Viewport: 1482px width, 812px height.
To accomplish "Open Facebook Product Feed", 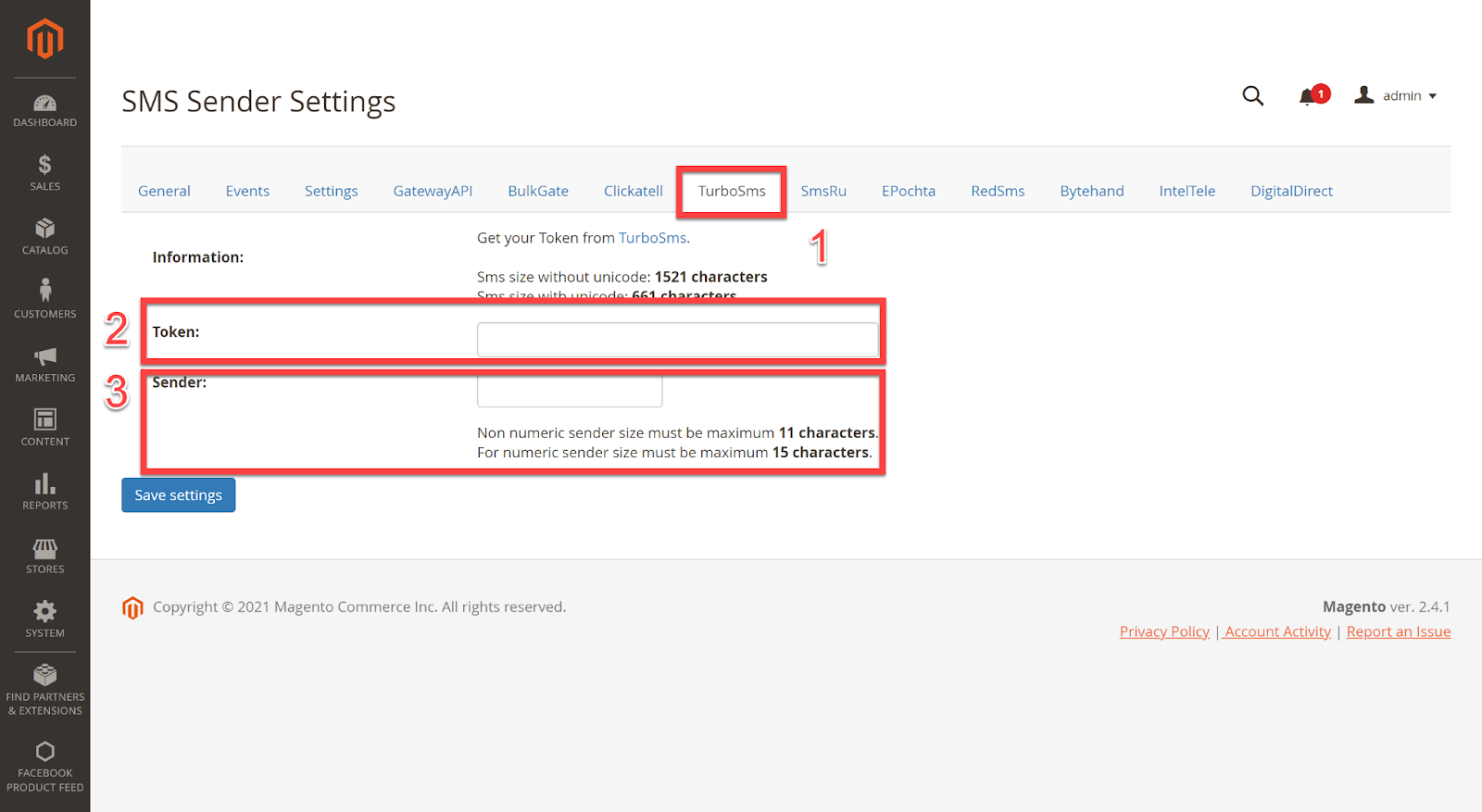I will (x=44, y=768).
